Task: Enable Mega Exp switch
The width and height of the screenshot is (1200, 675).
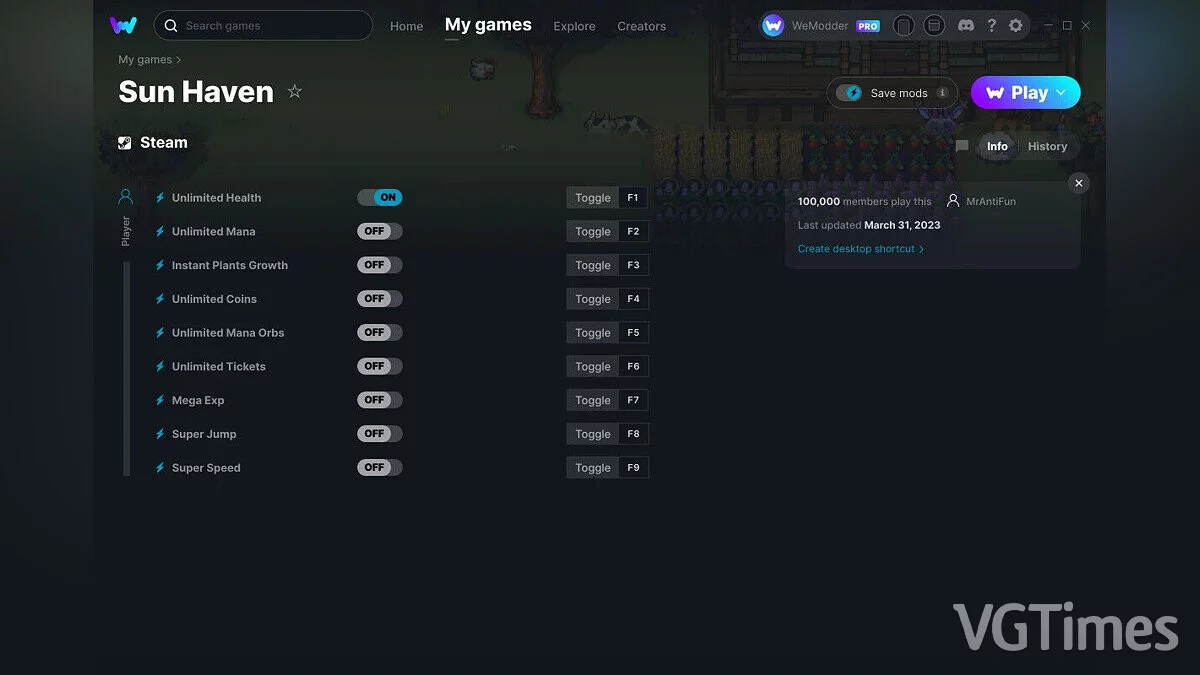Action: click(380, 400)
